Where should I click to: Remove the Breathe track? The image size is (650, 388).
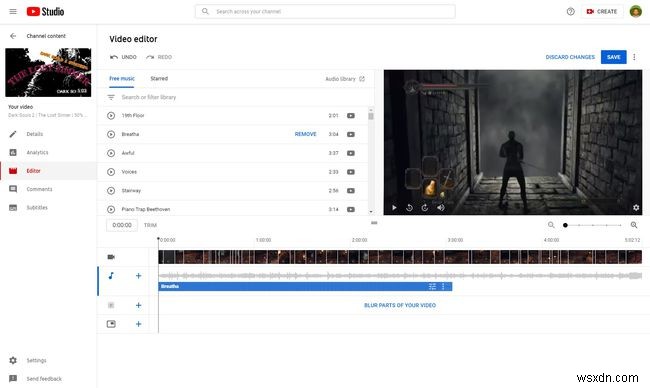click(x=306, y=134)
